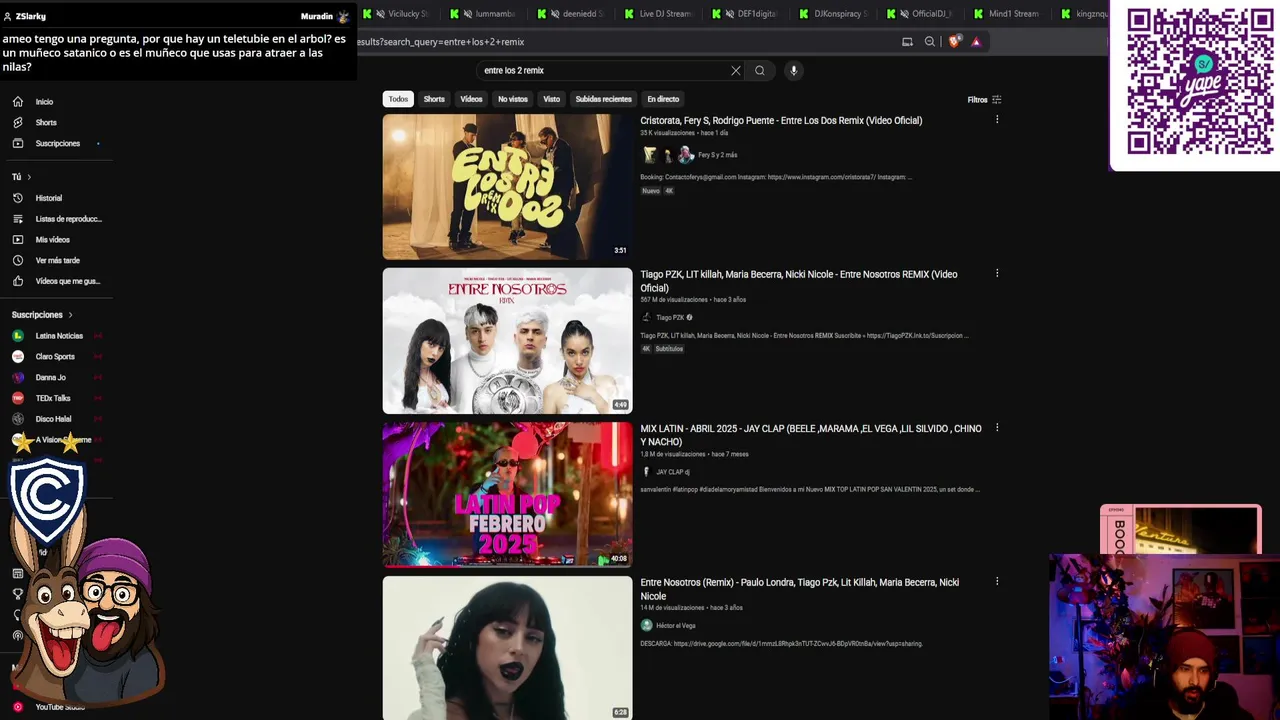Open the Fery S y 2 más channel link

717,155
